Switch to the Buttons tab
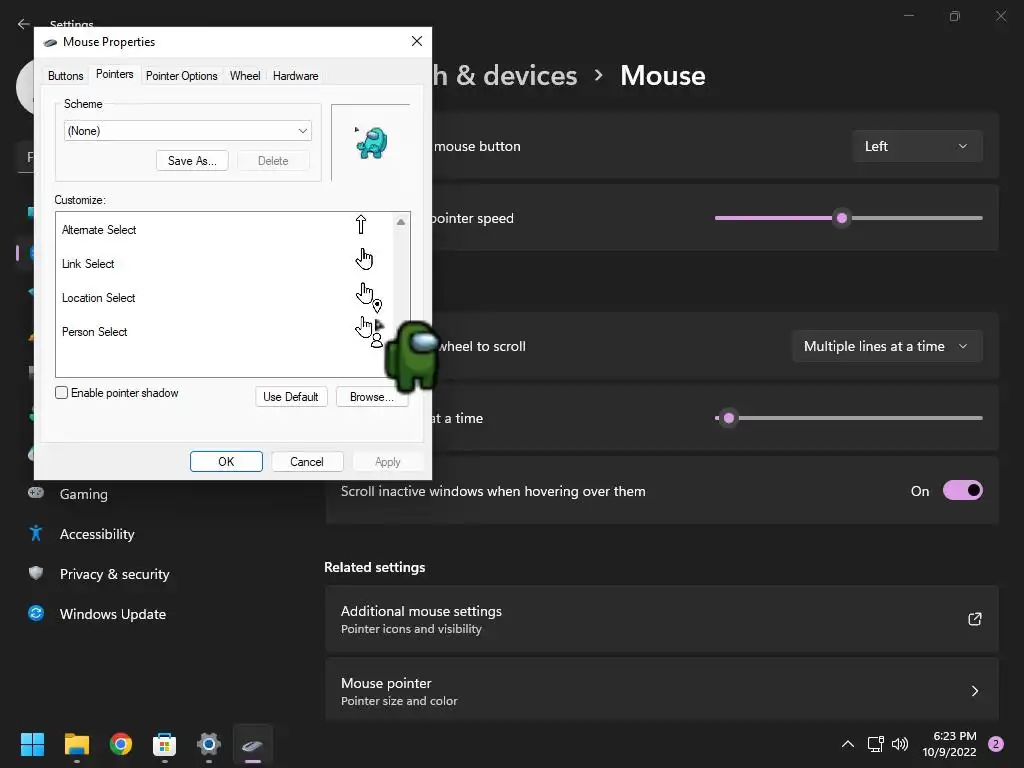This screenshot has width=1024, height=768. coord(65,76)
